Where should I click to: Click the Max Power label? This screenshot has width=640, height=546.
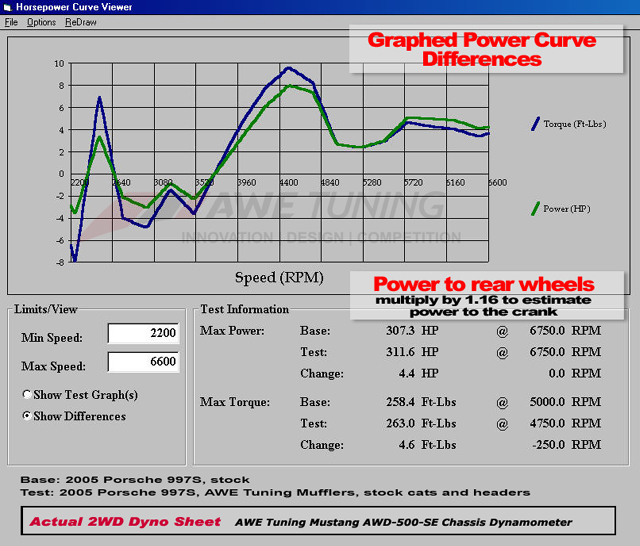(232, 331)
